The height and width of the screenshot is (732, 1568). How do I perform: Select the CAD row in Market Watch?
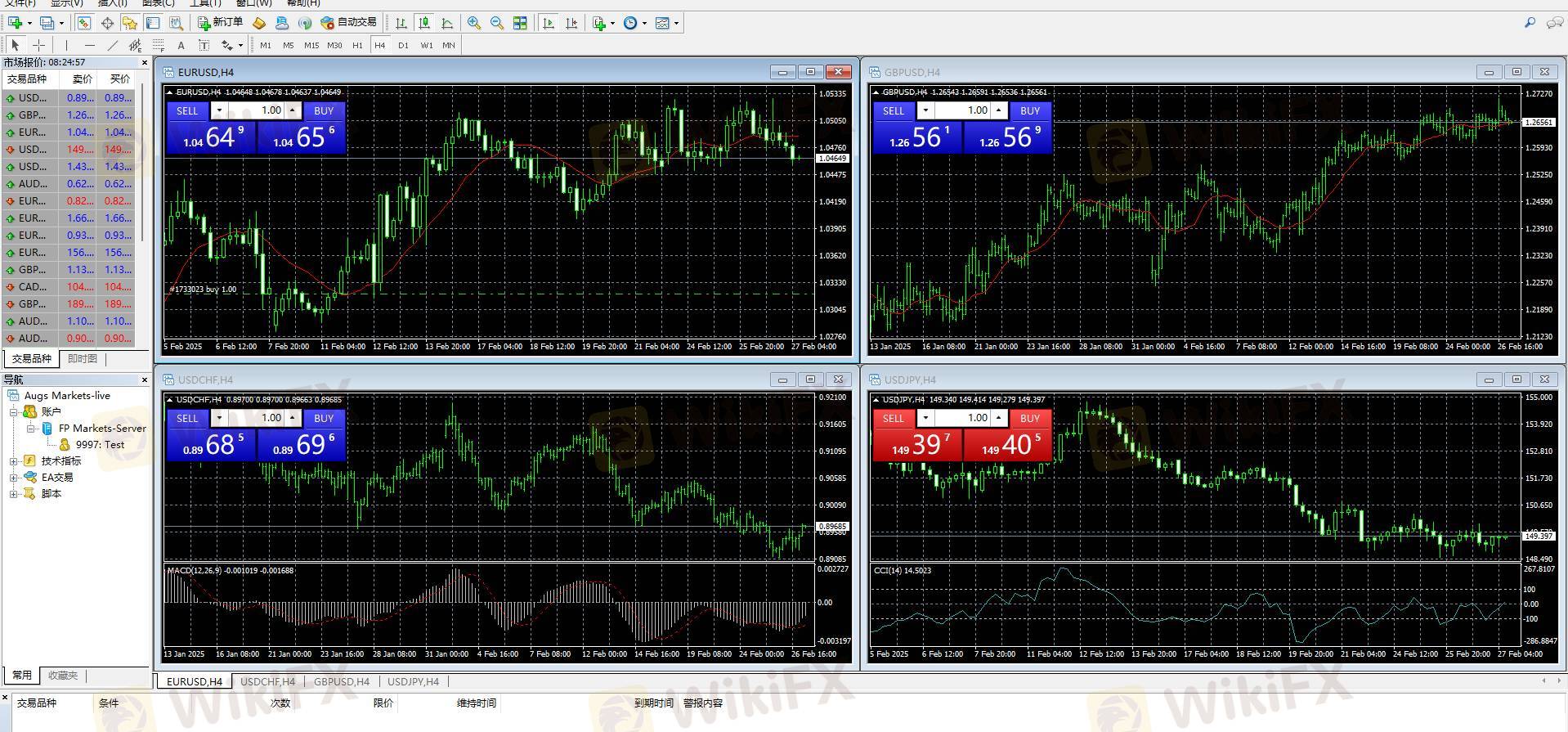[70, 287]
